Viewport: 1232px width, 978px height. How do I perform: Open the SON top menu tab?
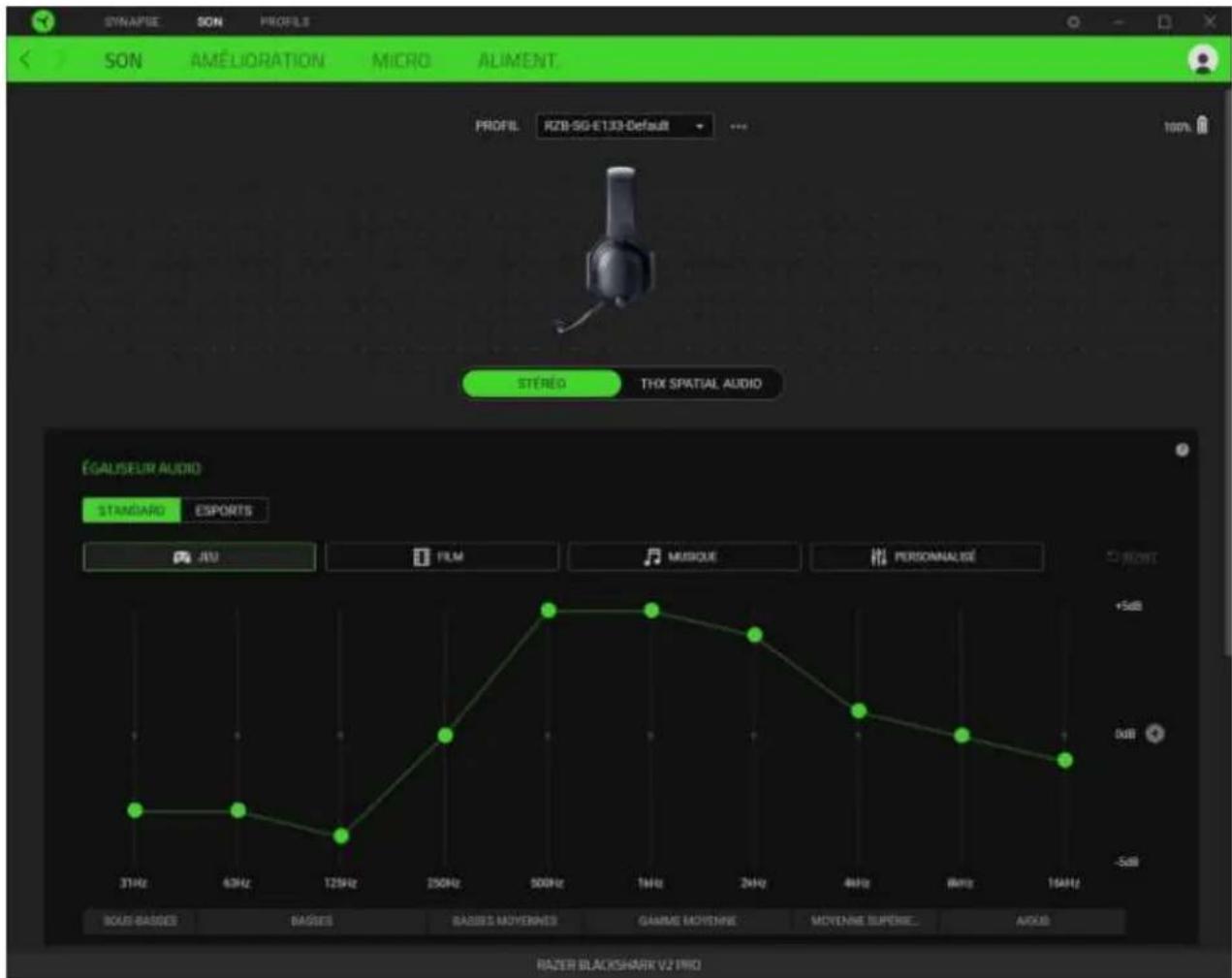tap(209, 21)
